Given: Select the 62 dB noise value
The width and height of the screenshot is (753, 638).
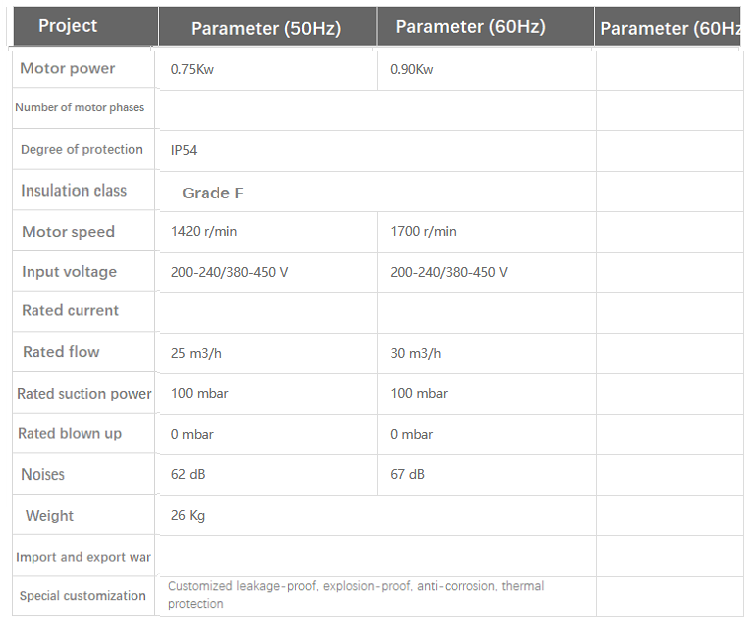Looking at the screenshot, I should pos(188,474).
